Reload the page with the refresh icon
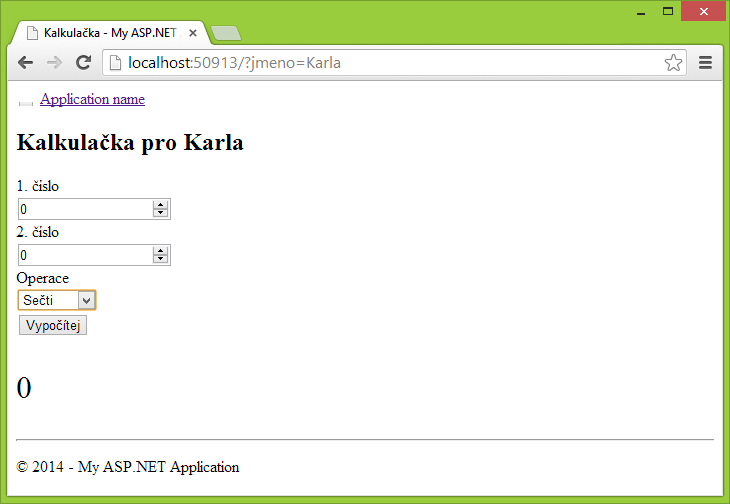730x504 pixels. point(83,62)
